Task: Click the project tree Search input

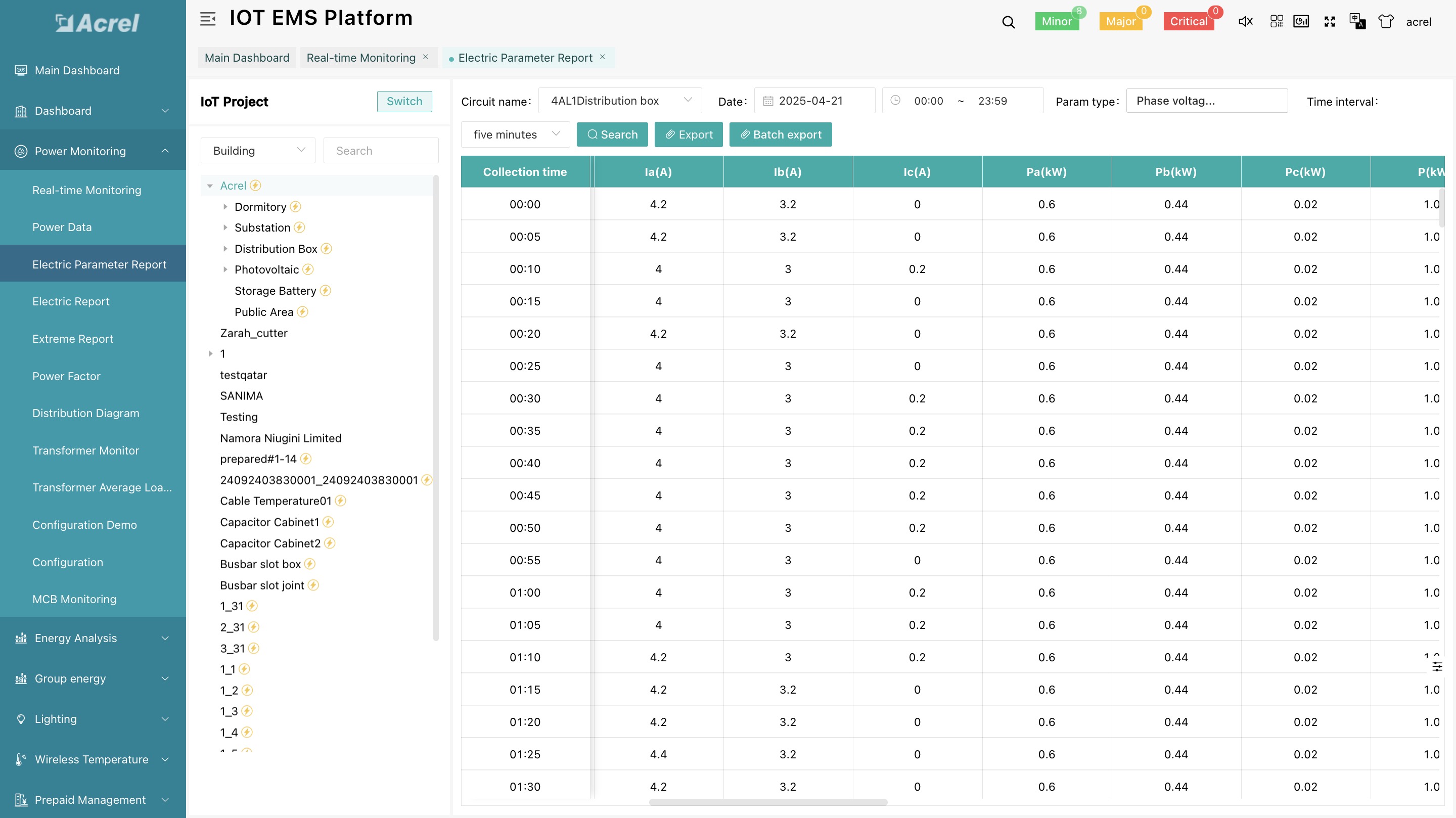Action: tap(381, 150)
